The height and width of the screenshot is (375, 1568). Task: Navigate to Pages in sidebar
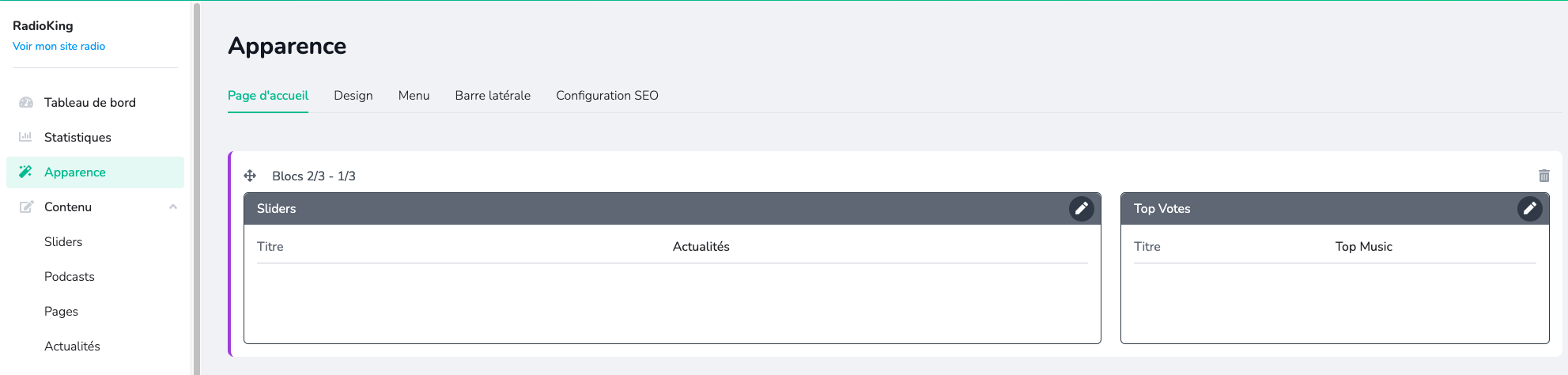[61, 311]
